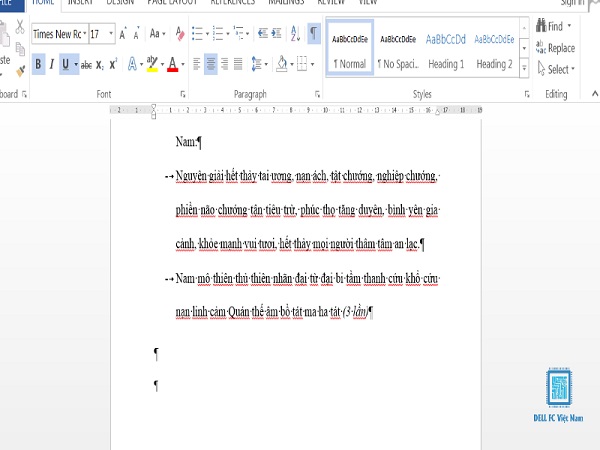The width and height of the screenshot is (600, 450).
Task: Click the word "Nguyện" in the document
Action: 191,176
